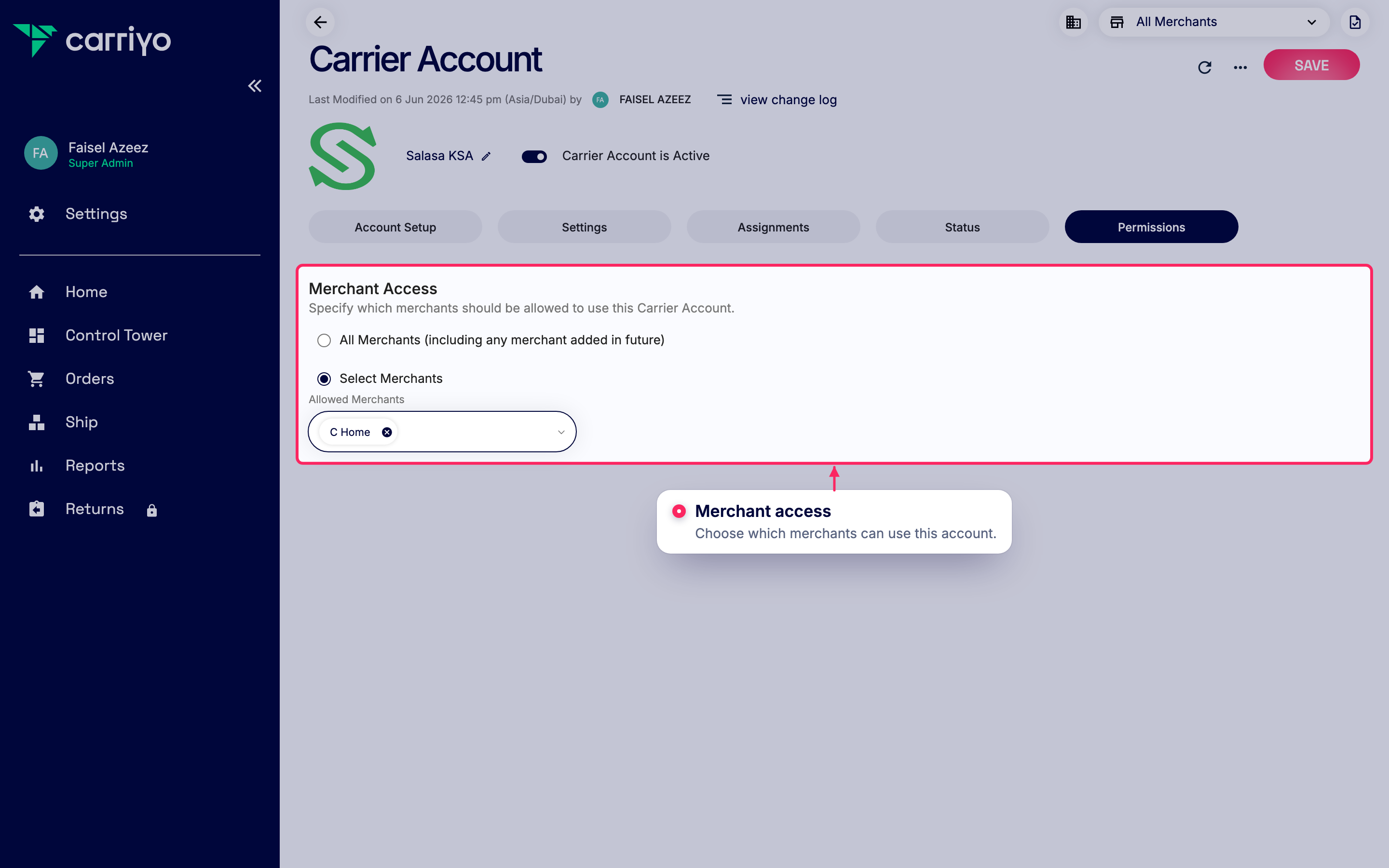This screenshot has height=868, width=1389.
Task: Click the FA user avatar in sidebar
Action: coord(41,153)
